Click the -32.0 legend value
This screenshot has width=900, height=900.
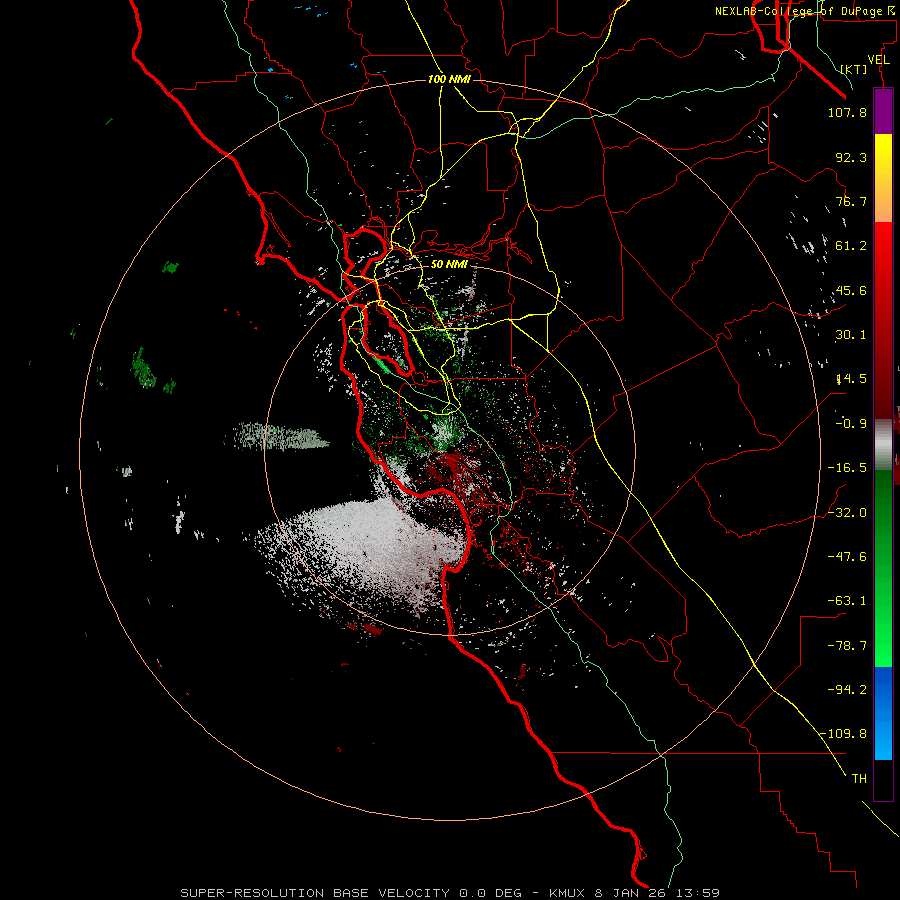[x=847, y=513]
